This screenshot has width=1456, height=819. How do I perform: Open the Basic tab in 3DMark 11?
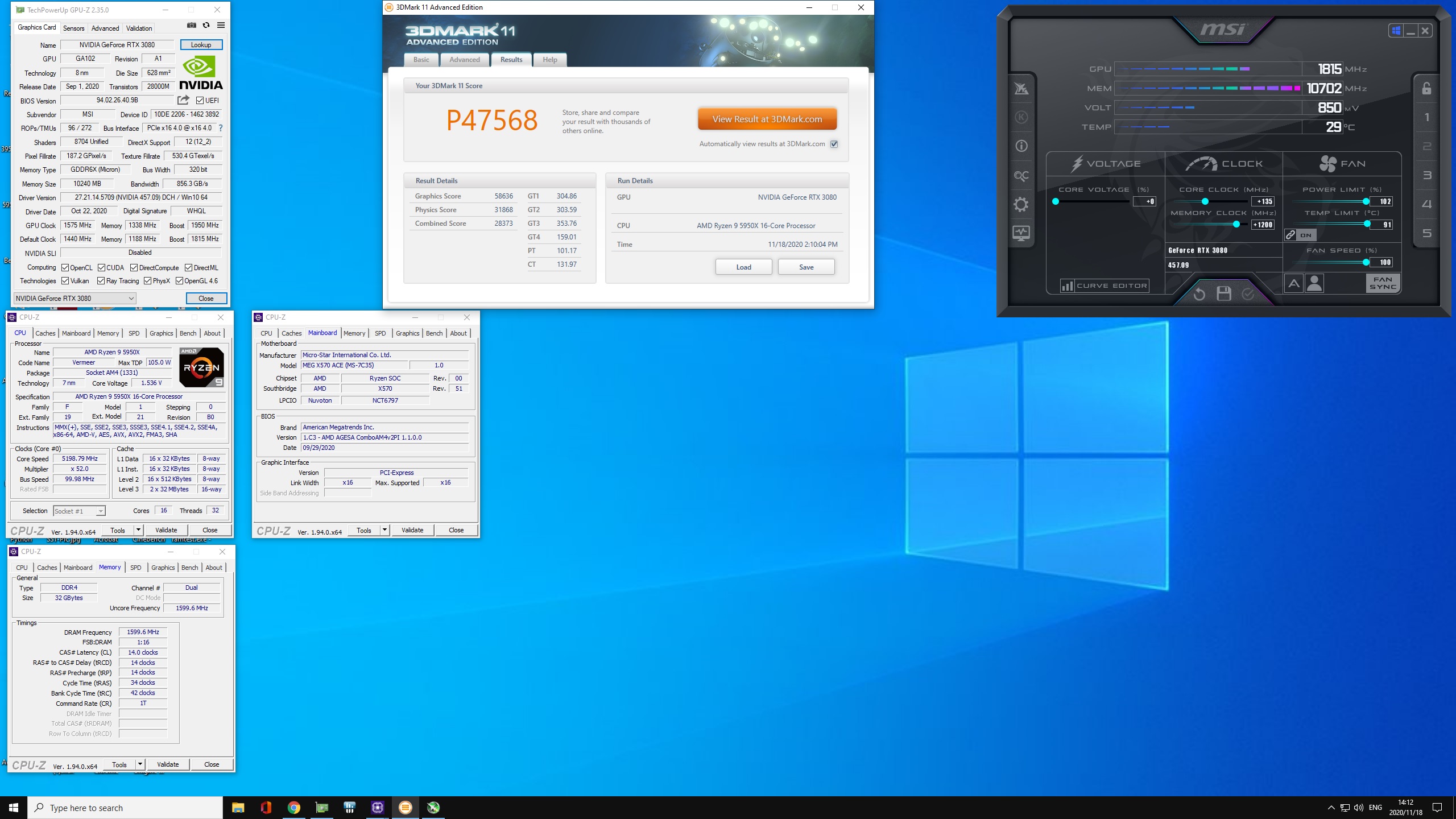[421, 60]
